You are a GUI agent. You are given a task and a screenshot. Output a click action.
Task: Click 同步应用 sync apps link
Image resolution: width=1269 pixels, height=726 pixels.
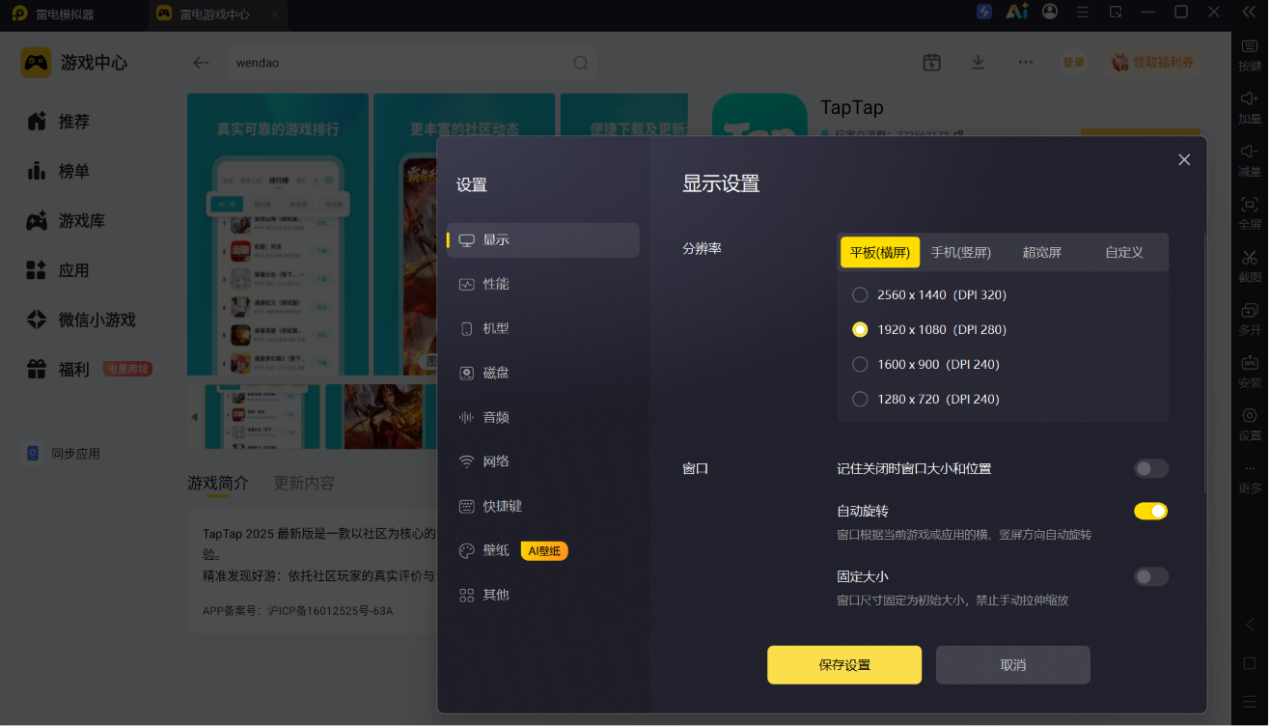point(64,453)
